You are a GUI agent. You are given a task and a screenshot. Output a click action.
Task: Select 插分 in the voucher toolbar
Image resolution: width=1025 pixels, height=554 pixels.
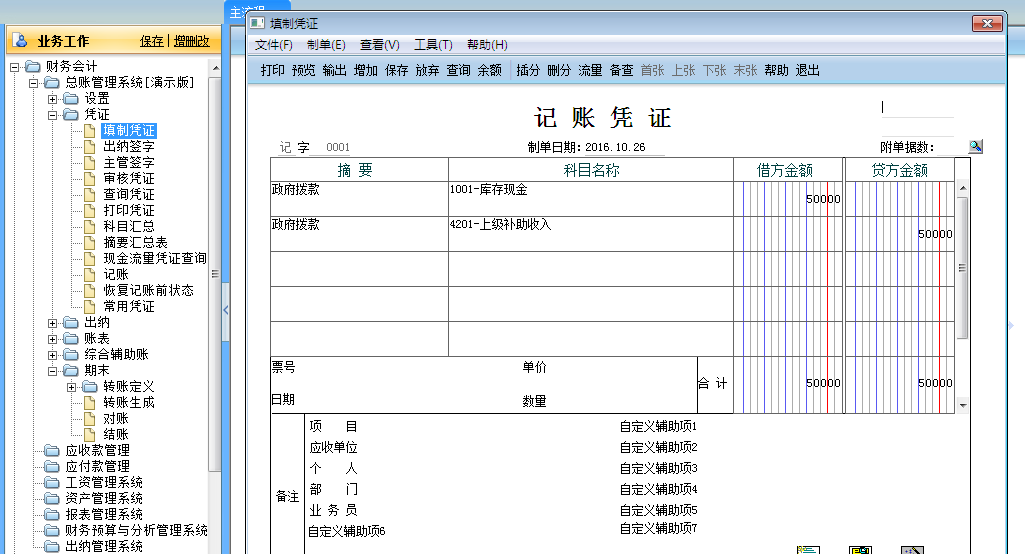[x=527, y=70]
